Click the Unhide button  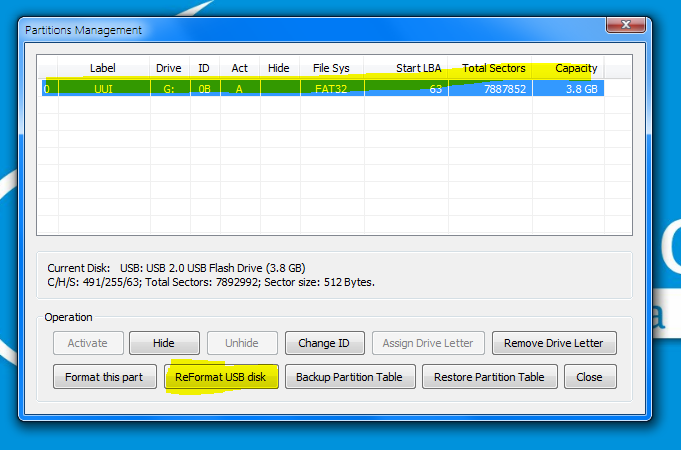(242, 343)
